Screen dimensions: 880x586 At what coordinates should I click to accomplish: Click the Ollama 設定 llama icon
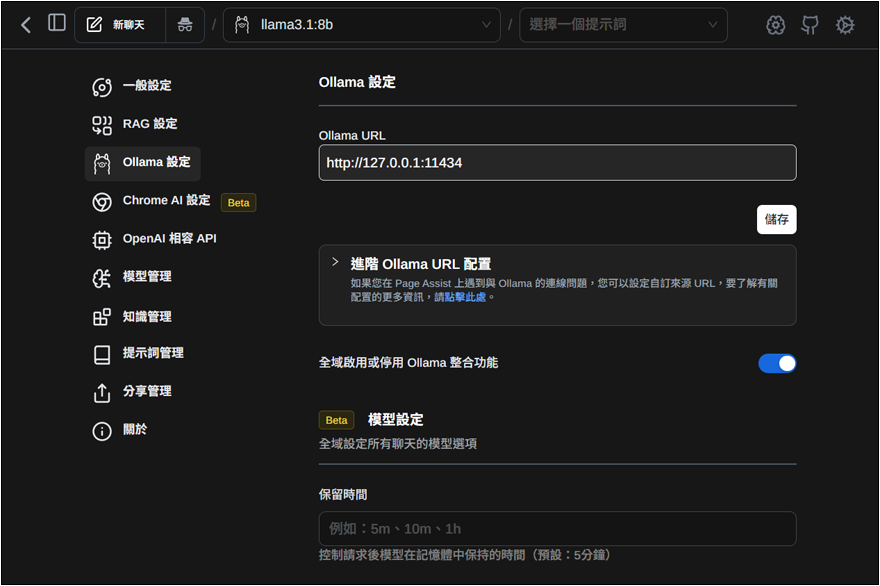pyautogui.click(x=102, y=164)
